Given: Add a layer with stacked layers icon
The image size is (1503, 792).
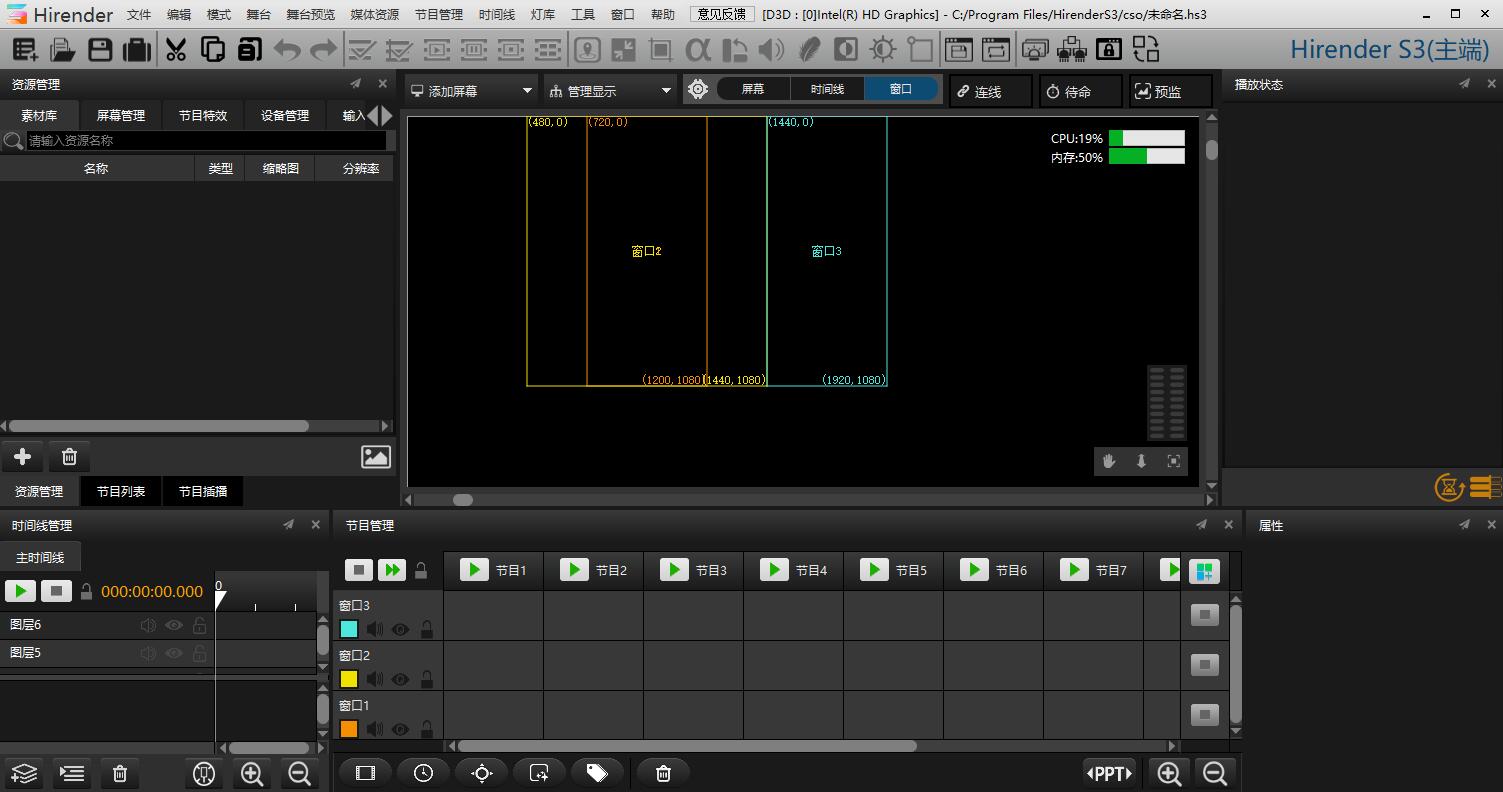Looking at the screenshot, I should point(24,773).
